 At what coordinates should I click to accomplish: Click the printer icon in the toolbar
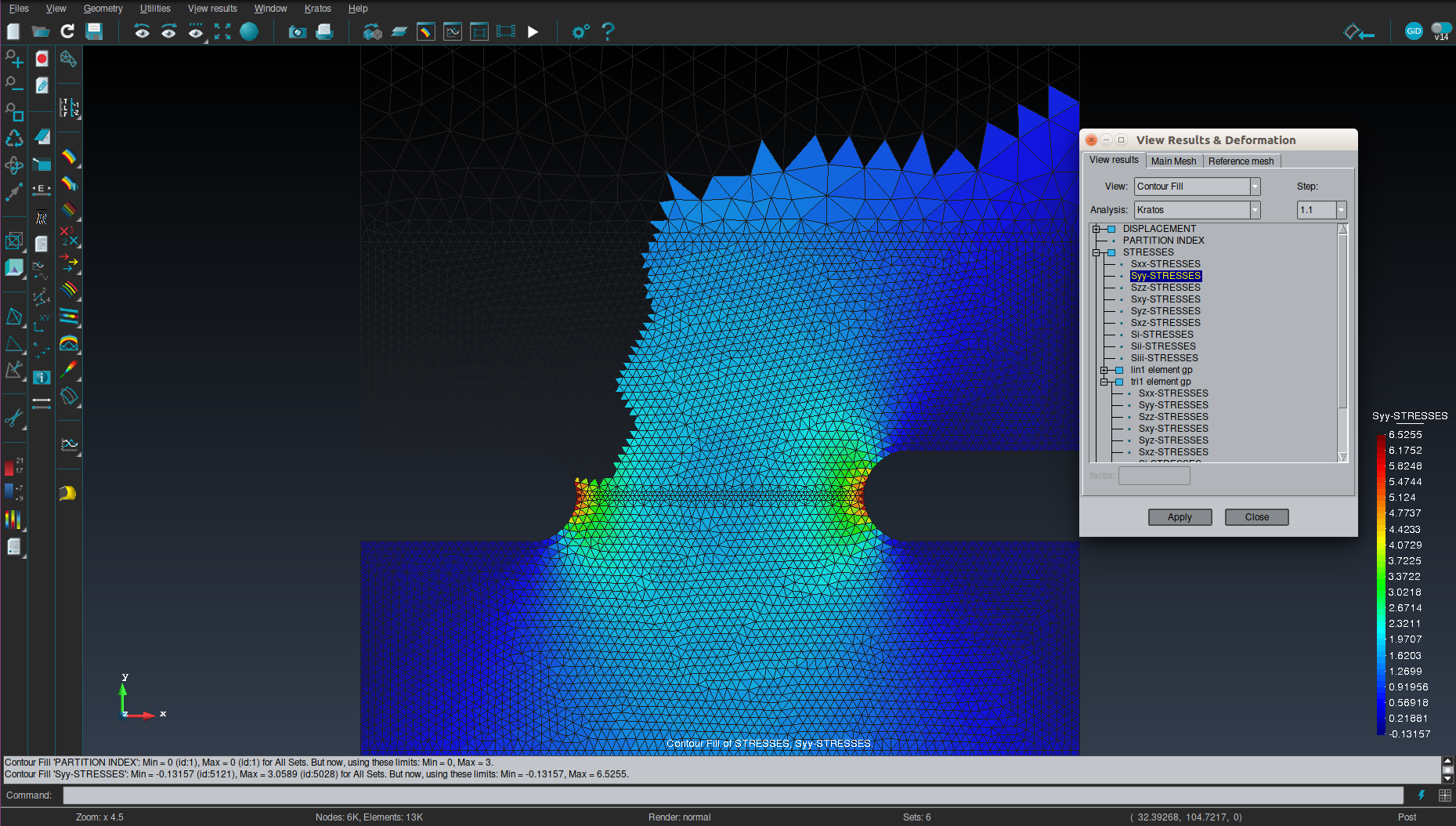[x=324, y=31]
